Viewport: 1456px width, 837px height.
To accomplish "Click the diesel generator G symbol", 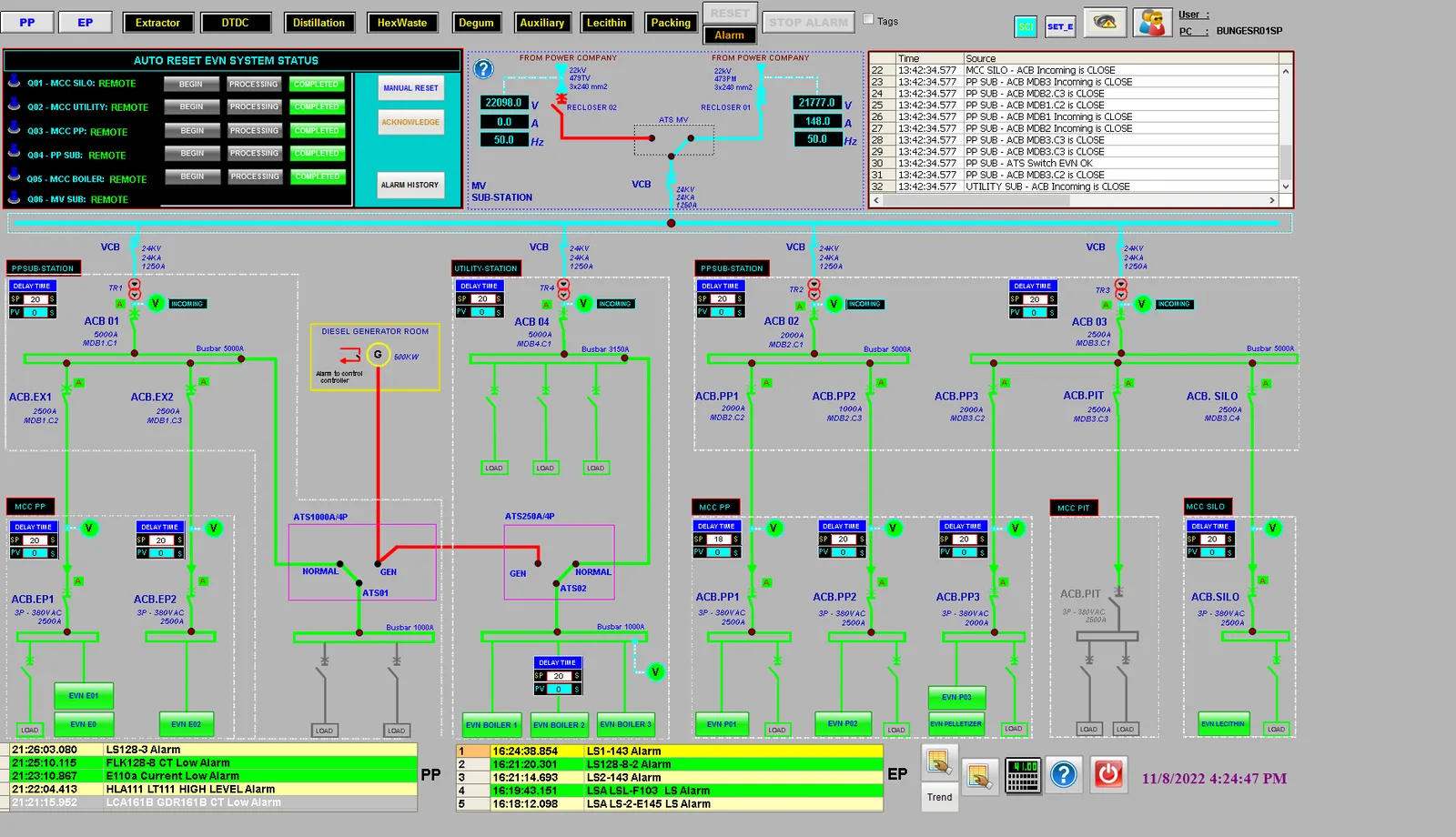I will click(x=378, y=355).
